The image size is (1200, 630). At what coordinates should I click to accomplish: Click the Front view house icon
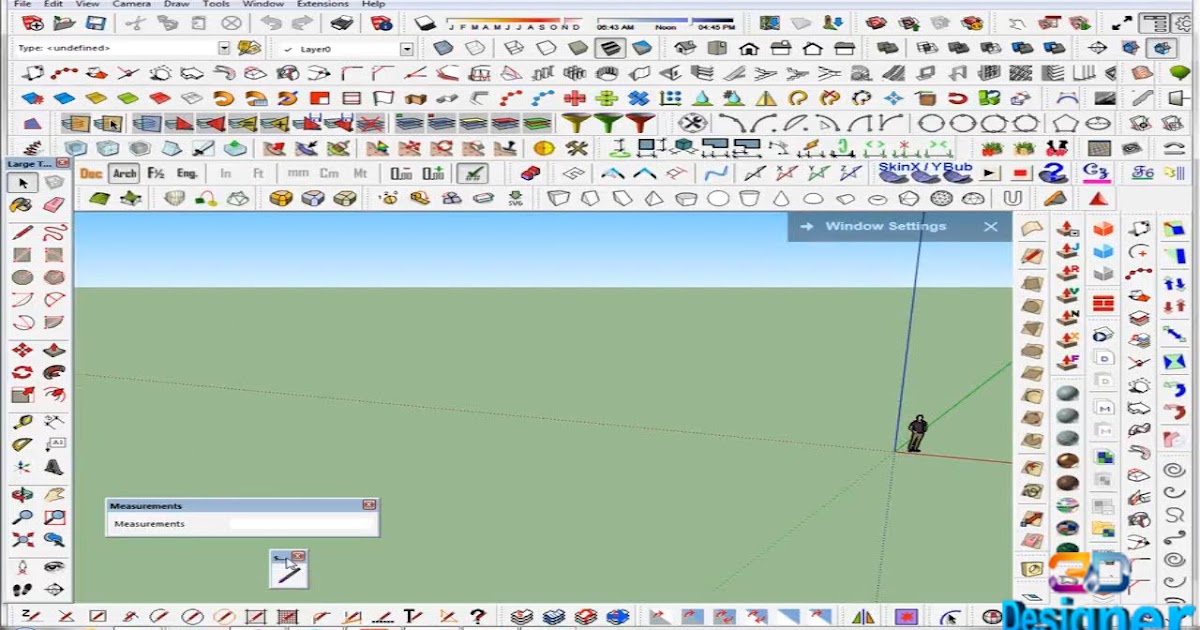click(x=748, y=48)
